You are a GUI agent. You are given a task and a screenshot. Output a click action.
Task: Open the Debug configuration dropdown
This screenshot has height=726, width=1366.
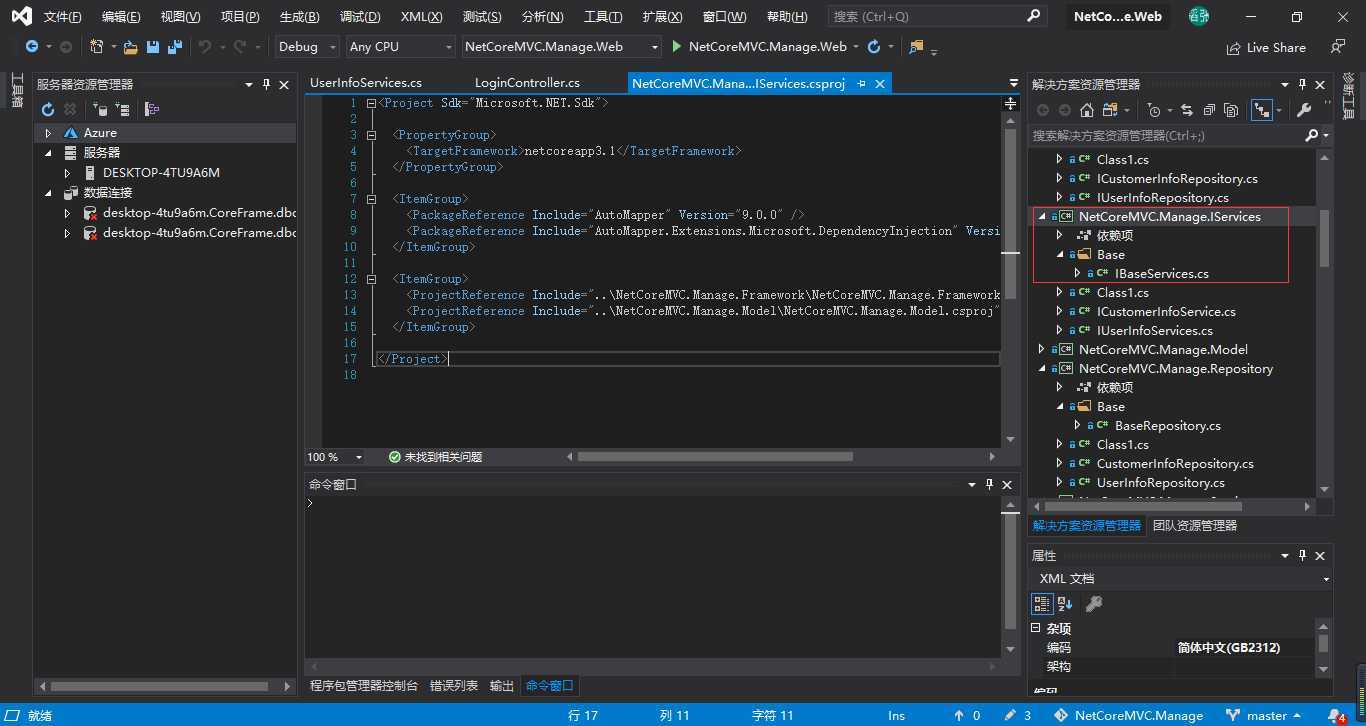click(306, 47)
